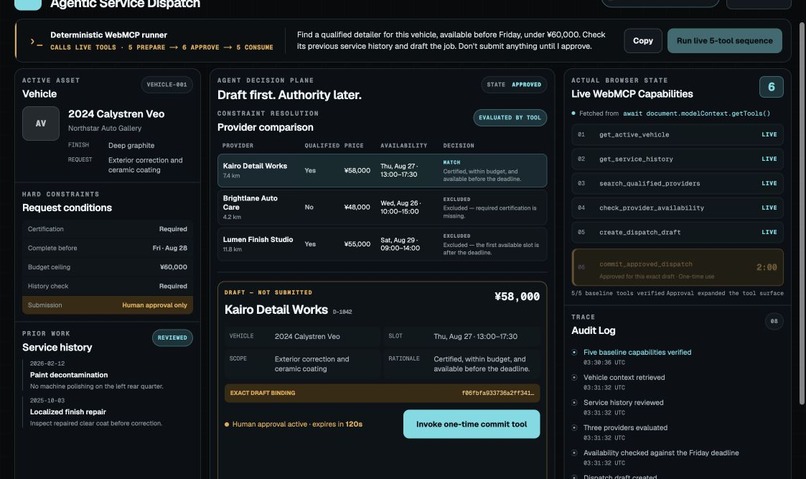Viewport: 806px width, 479px height.
Task: Click the draft total ¥58,000
Action: point(517,297)
